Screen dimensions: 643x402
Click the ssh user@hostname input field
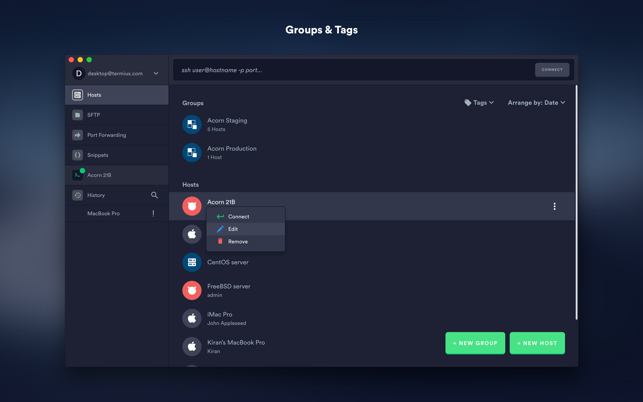(x=353, y=70)
